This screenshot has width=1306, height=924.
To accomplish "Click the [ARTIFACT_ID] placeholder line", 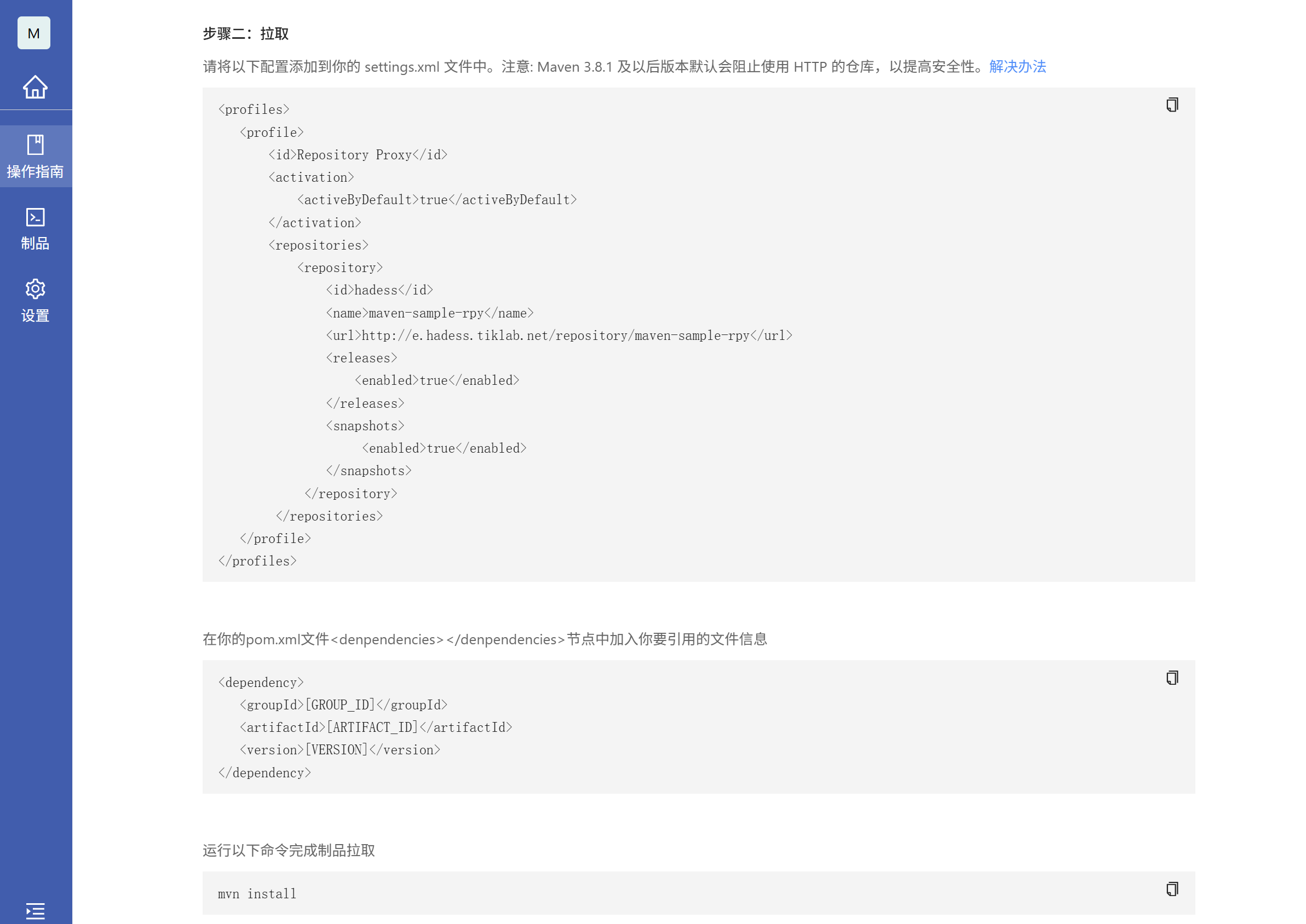I will [376, 727].
